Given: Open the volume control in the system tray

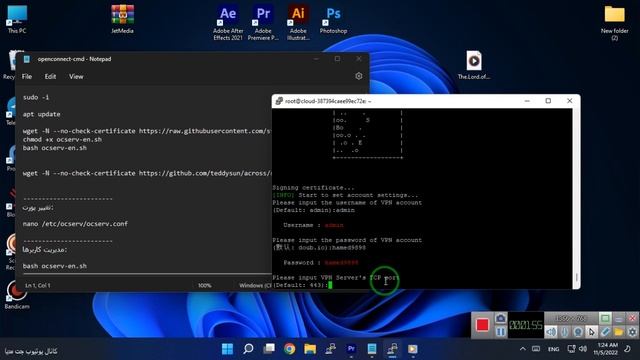Looking at the screenshot, I should tap(583, 349).
